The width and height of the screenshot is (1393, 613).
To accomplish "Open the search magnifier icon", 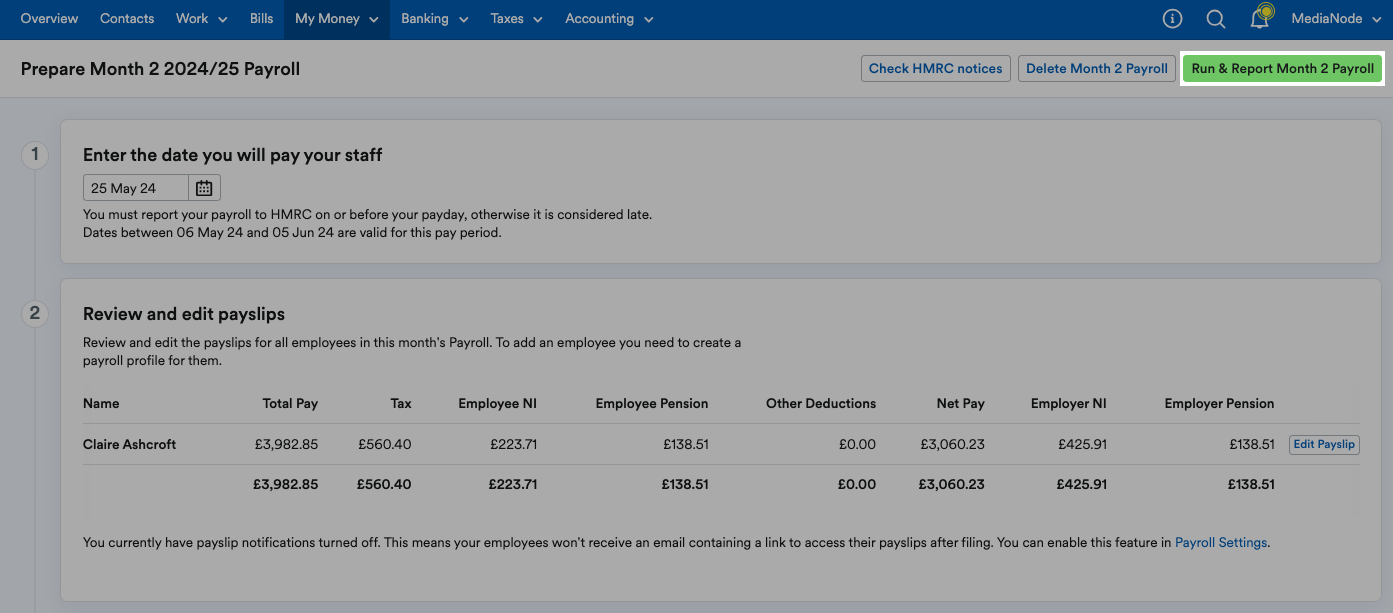I will (1215, 19).
